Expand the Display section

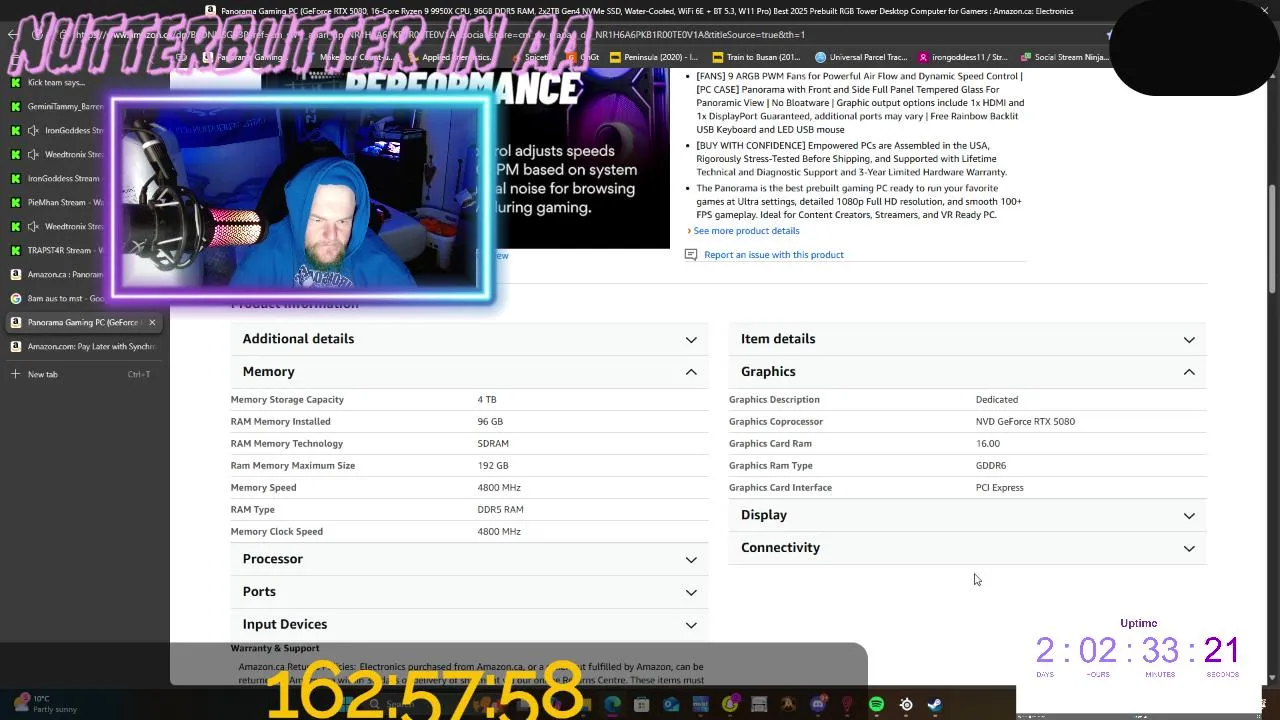(967, 515)
